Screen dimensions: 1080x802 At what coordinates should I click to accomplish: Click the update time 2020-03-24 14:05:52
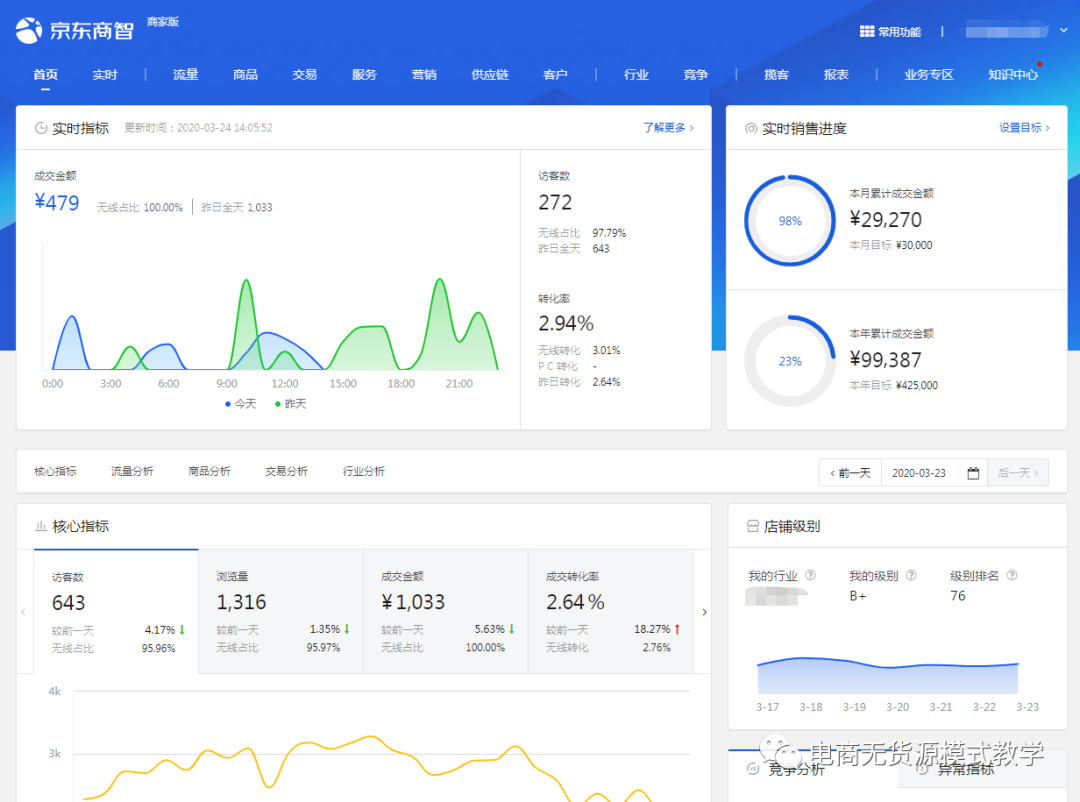[225, 128]
